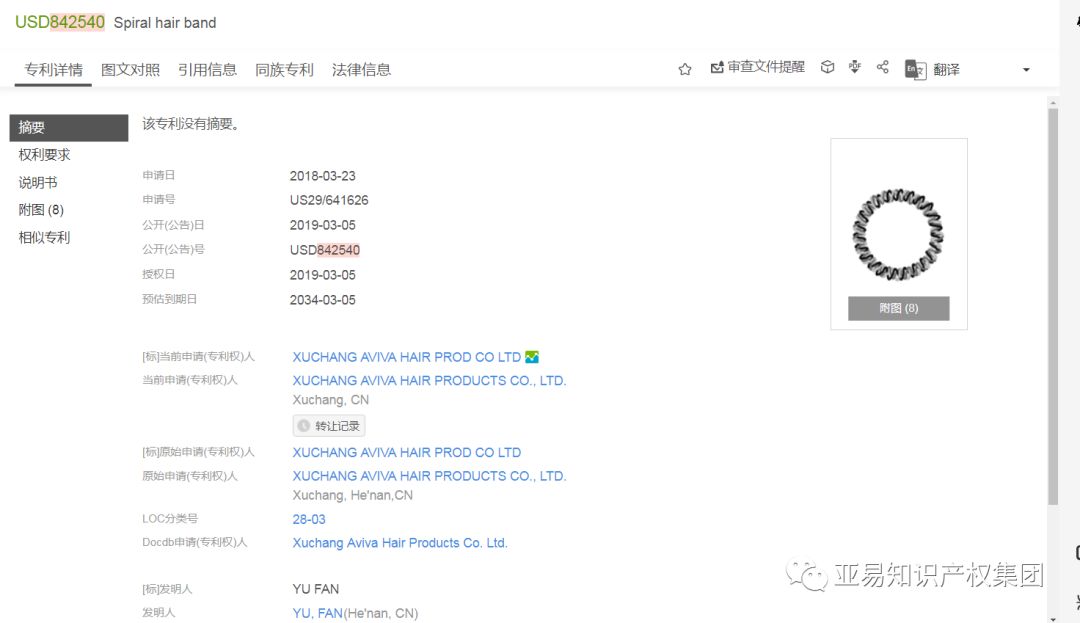Click the standardized inventor name YU FAN
The height and width of the screenshot is (623, 1080).
coord(315,589)
